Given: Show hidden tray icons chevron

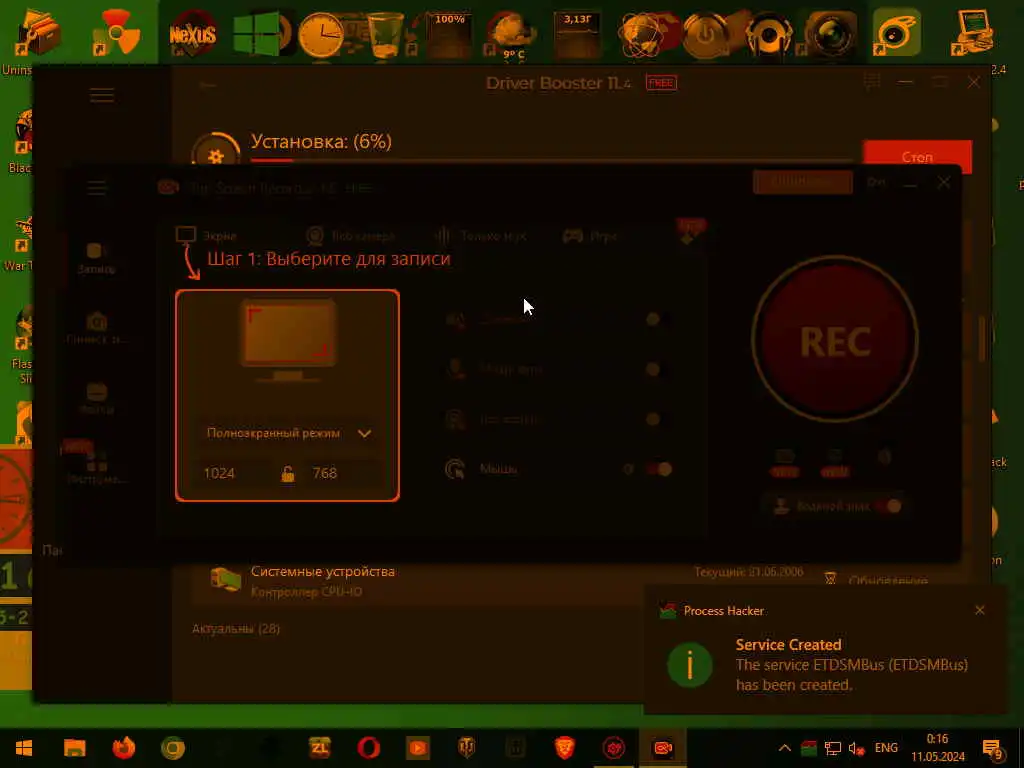Looking at the screenshot, I should point(785,748).
